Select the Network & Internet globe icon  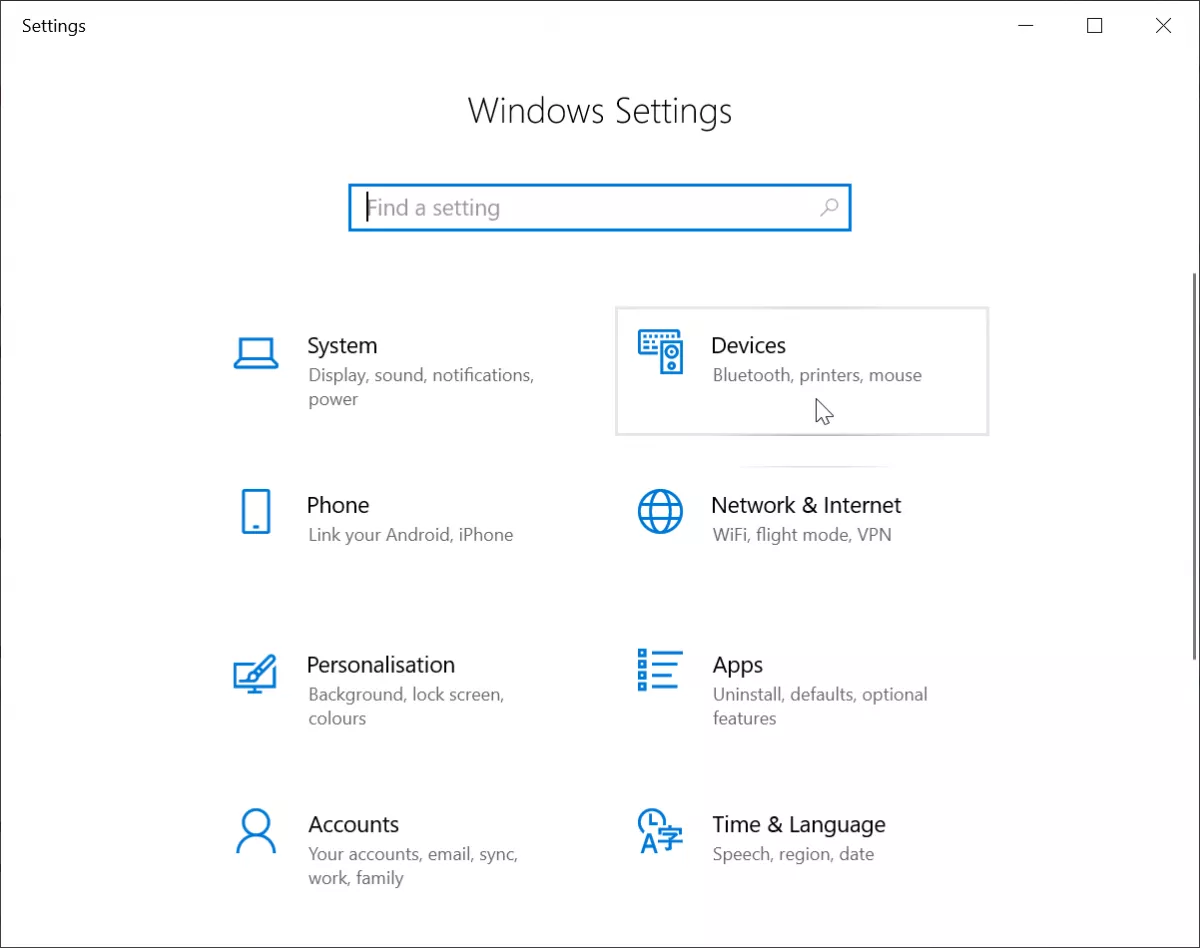point(660,511)
